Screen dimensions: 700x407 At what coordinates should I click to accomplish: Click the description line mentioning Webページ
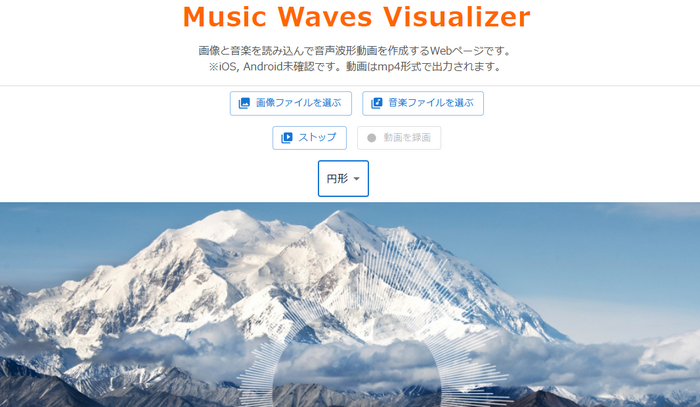pyautogui.click(x=356, y=51)
